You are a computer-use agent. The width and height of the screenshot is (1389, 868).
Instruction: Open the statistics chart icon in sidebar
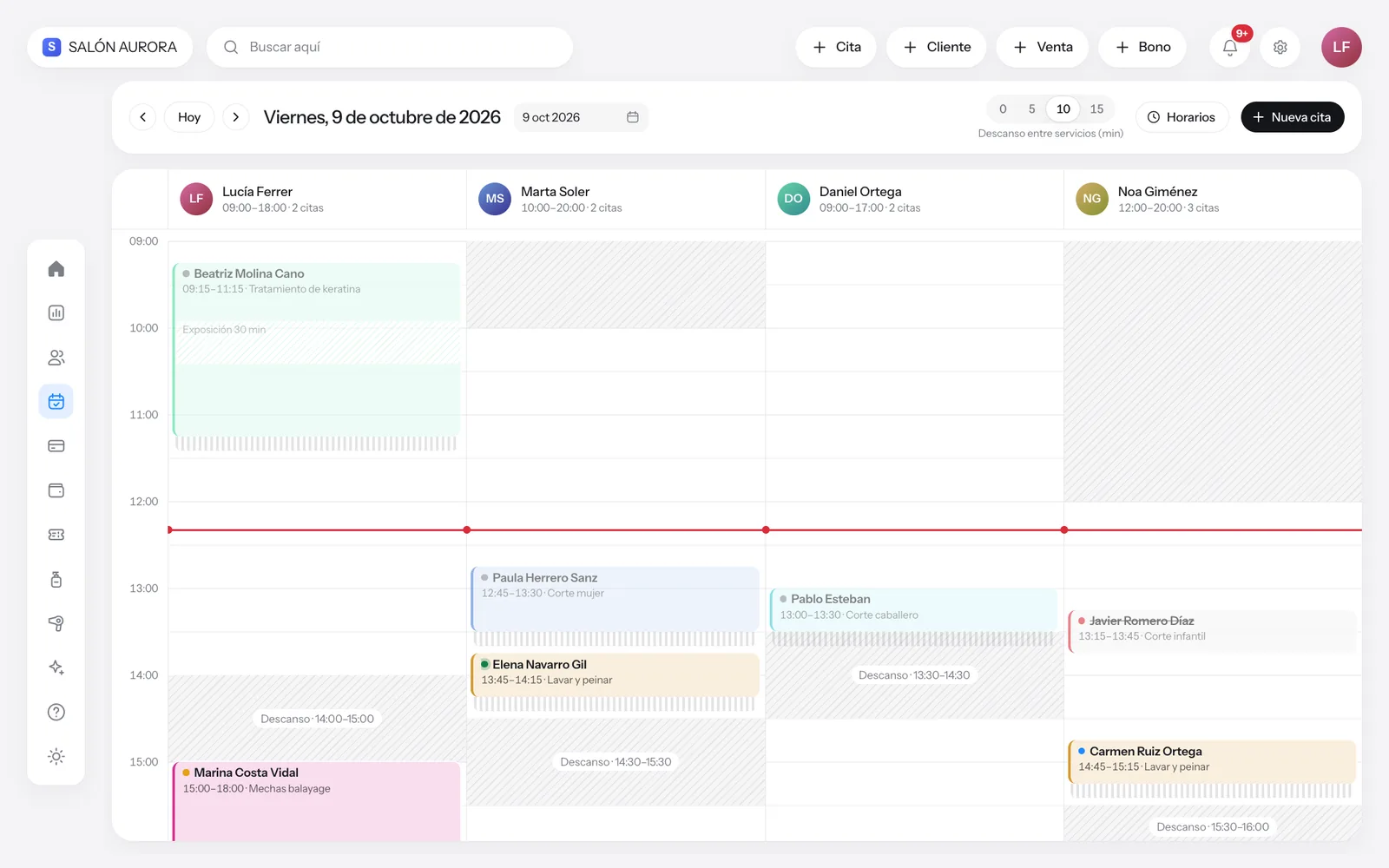[x=56, y=313]
